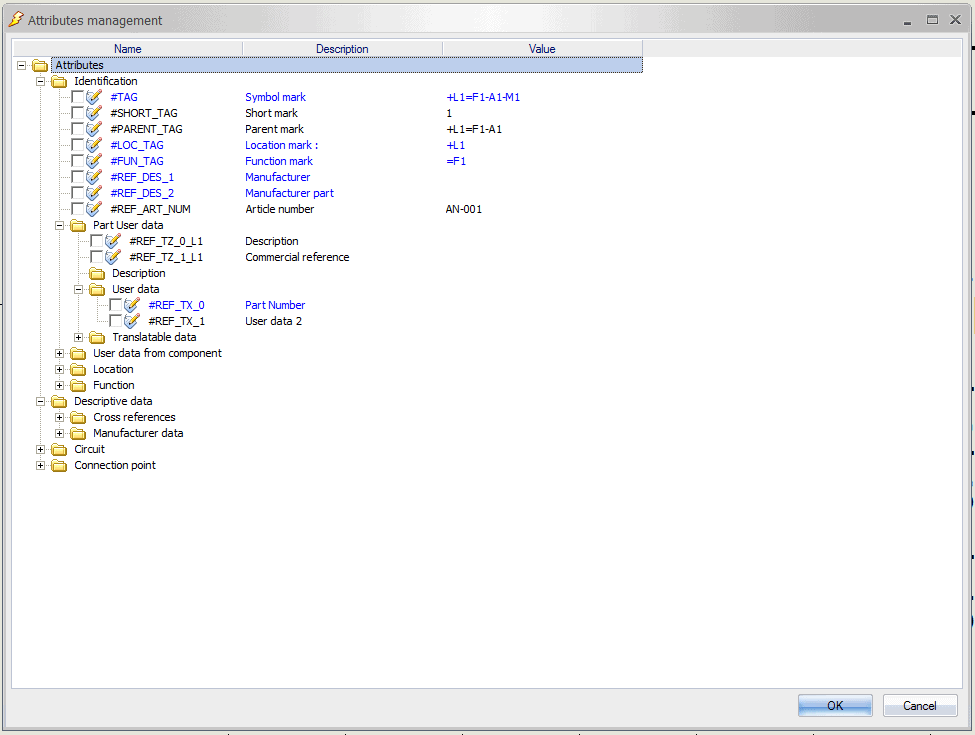
Task: Click the Manufacturer data folder icon
Action: 78,433
